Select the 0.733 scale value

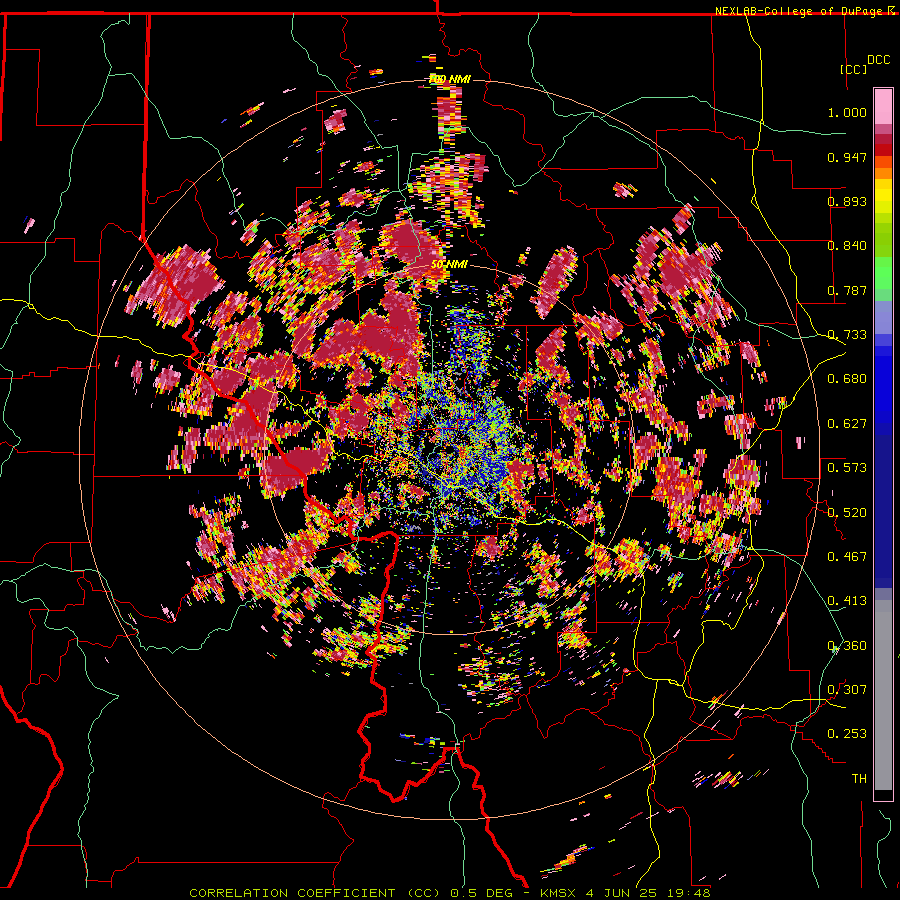(847, 335)
